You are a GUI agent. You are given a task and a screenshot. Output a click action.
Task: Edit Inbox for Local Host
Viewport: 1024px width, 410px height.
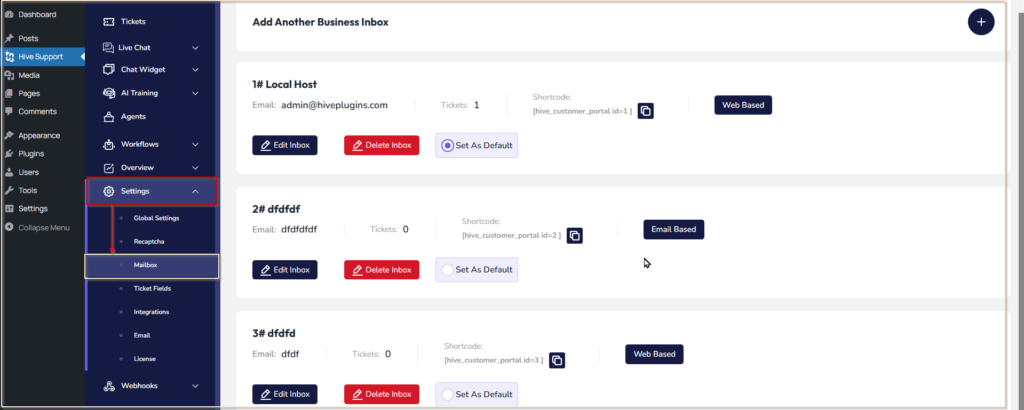(x=285, y=146)
